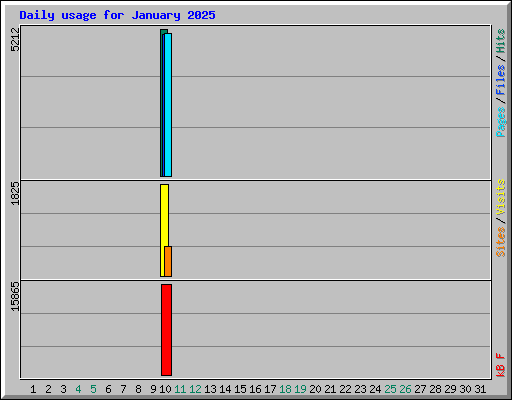Click day 4 weekend label
This screenshot has height=400, width=512.
click(78, 389)
